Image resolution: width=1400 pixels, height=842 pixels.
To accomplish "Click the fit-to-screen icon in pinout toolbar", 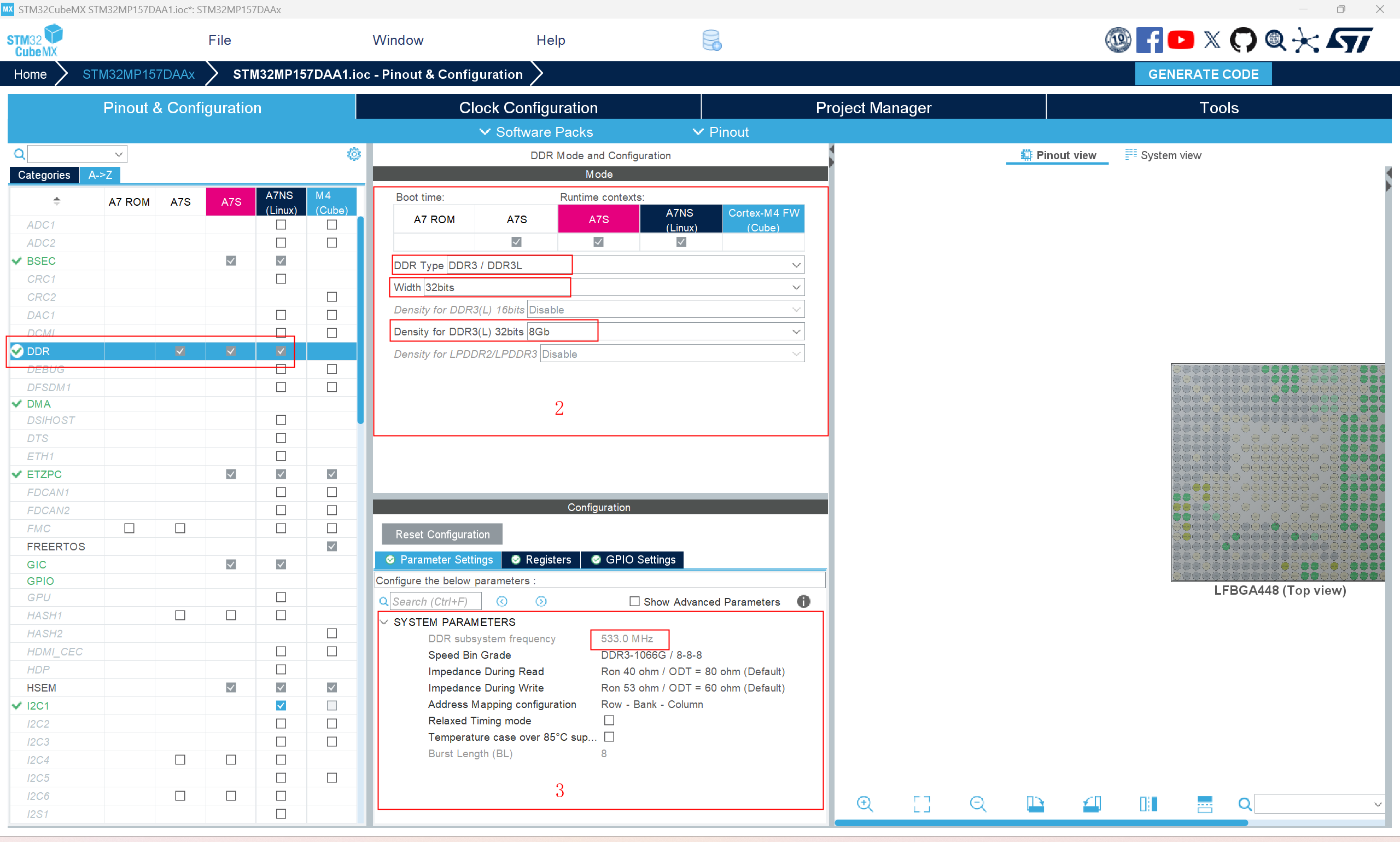I will 921,803.
